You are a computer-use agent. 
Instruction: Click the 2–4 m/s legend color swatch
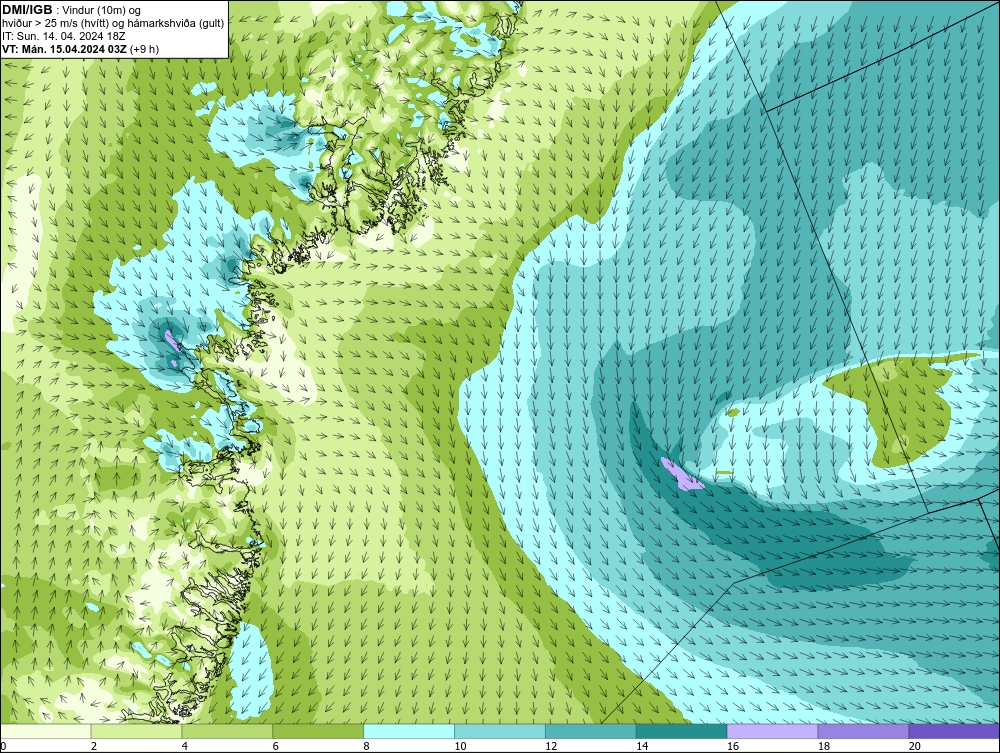pyautogui.click(x=136, y=731)
